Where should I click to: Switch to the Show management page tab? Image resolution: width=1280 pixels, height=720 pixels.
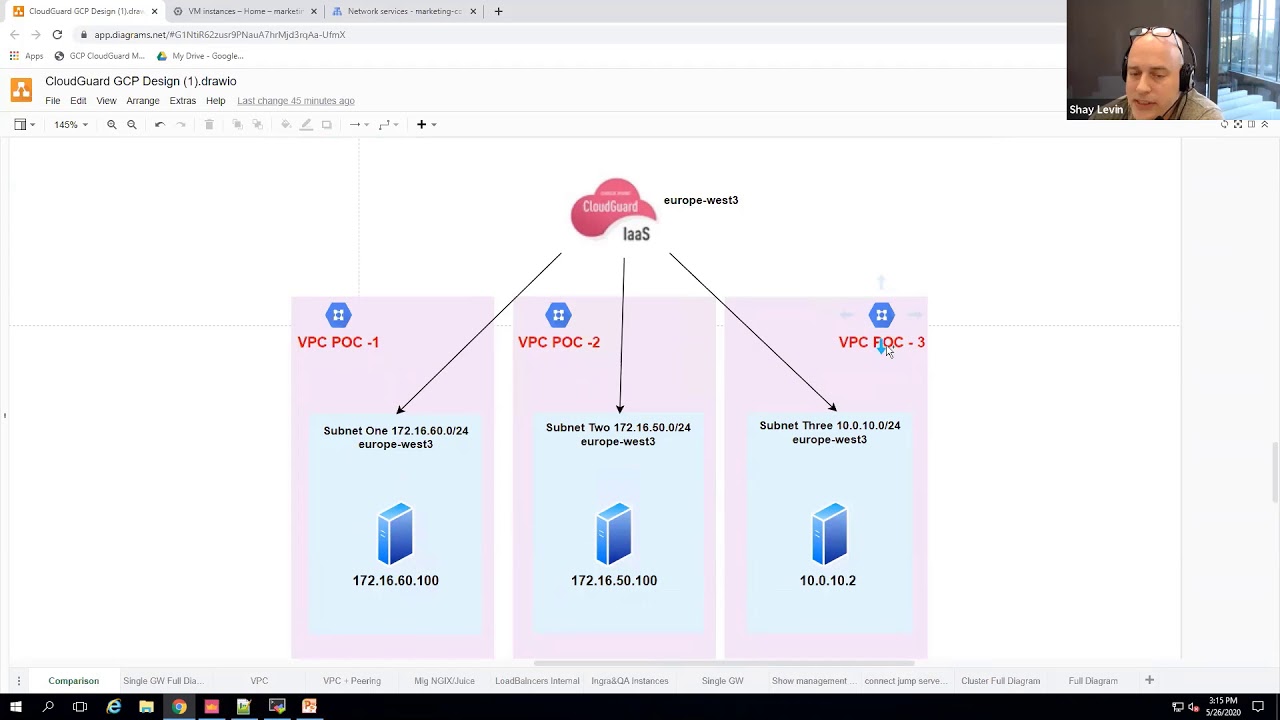pos(814,681)
